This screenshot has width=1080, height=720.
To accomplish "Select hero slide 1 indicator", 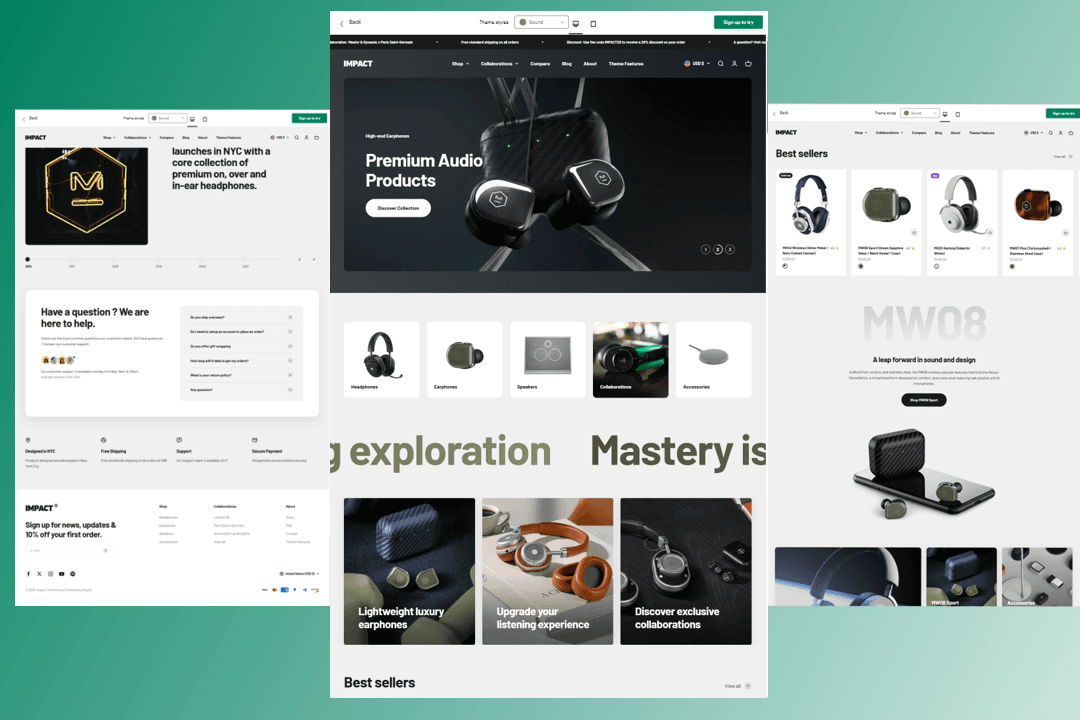I will (705, 249).
